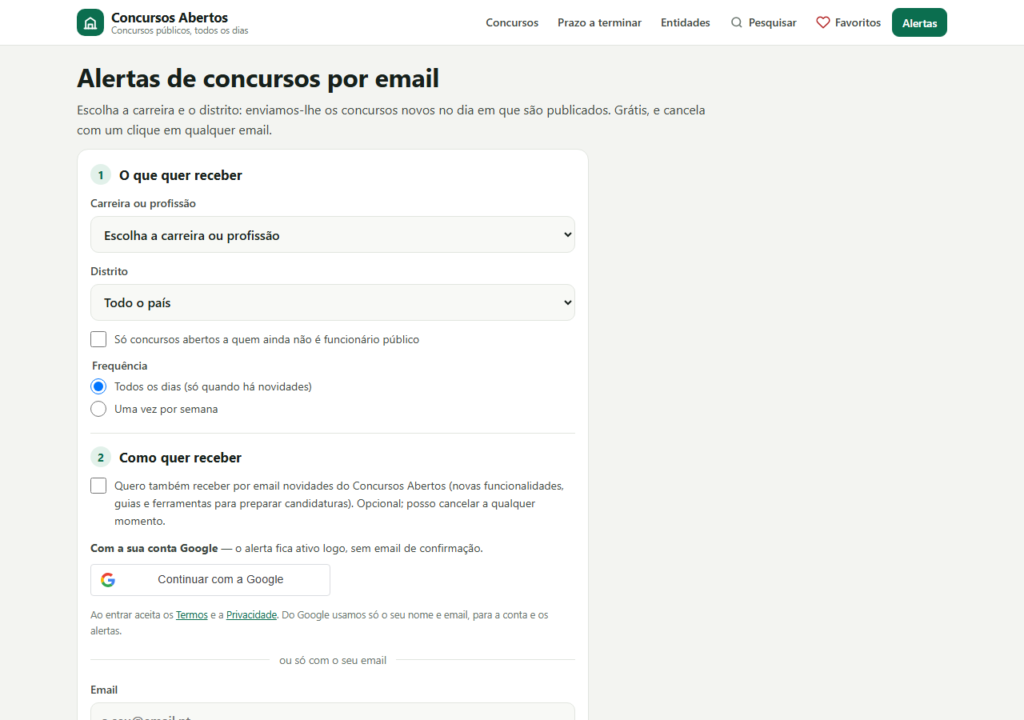
Task: Open the Prazo a terminar page
Action: pyautogui.click(x=600, y=23)
